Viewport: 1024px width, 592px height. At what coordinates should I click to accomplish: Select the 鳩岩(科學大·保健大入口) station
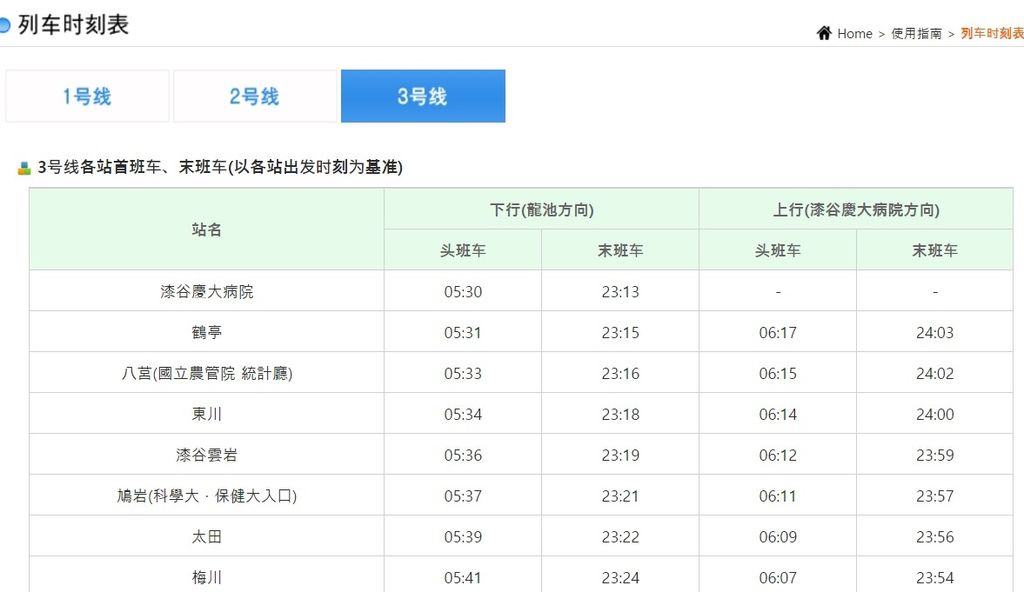tap(206, 495)
